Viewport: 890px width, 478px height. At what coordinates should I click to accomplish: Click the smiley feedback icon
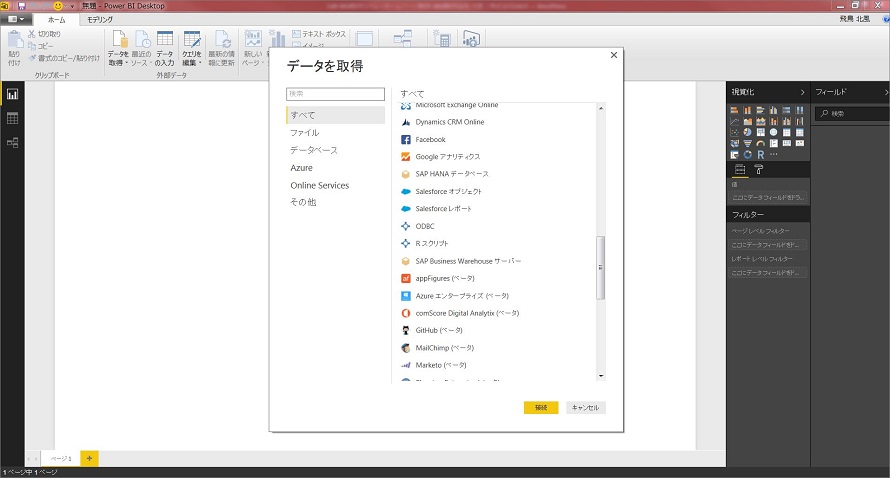[x=58, y=6]
